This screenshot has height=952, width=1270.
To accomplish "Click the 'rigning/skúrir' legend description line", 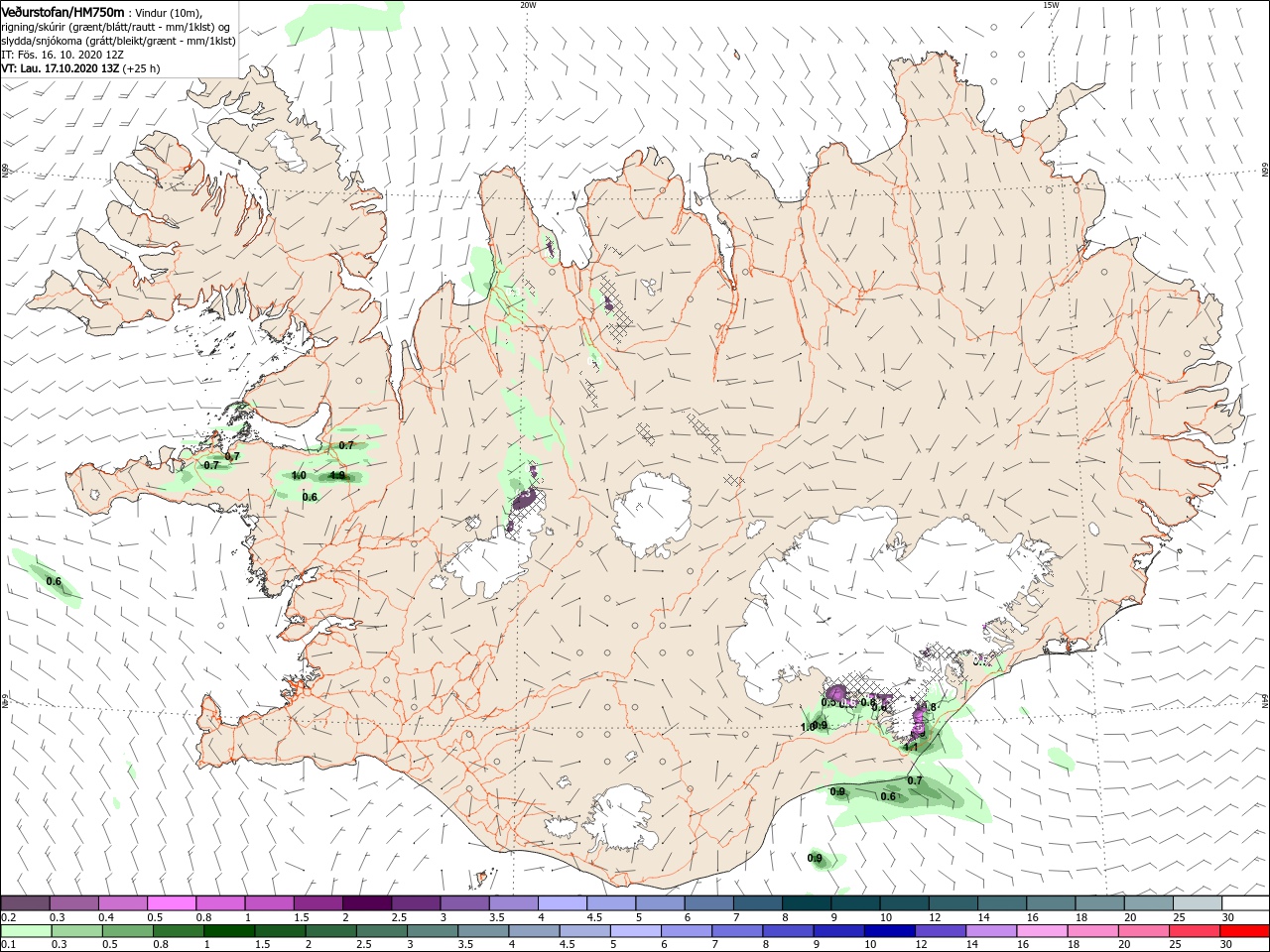I will [117, 27].
